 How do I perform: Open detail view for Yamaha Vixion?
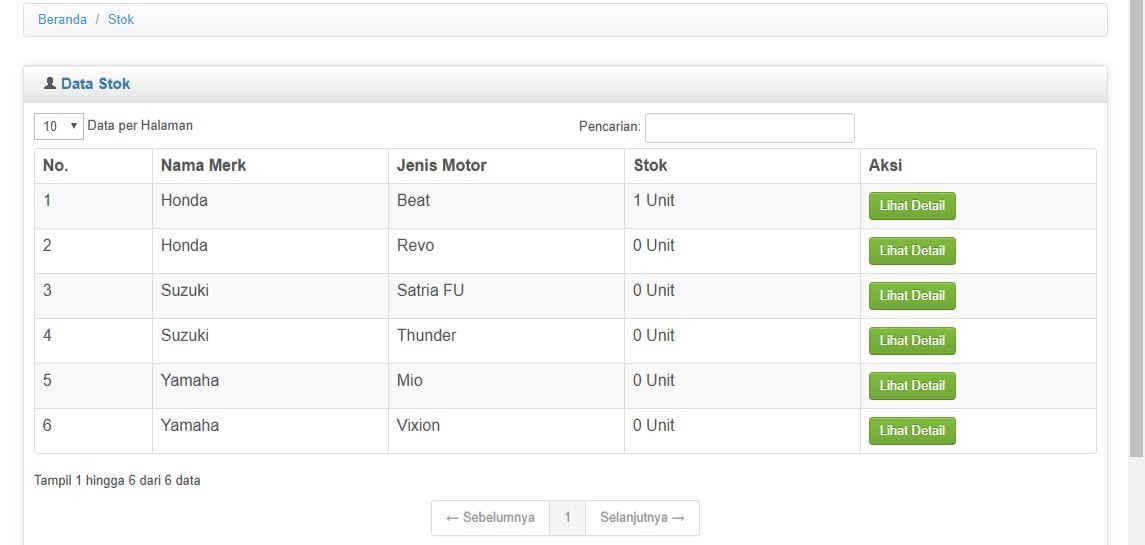pyautogui.click(x=912, y=431)
